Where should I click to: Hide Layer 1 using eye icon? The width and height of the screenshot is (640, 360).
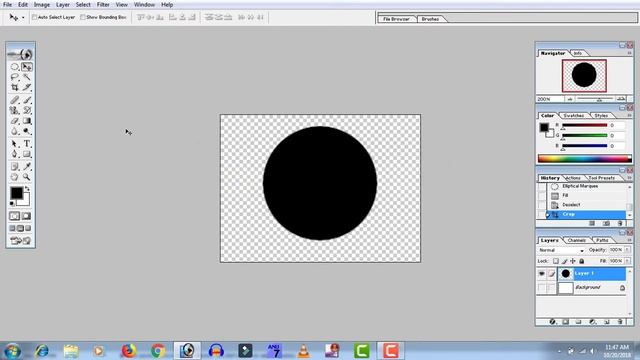[542, 273]
